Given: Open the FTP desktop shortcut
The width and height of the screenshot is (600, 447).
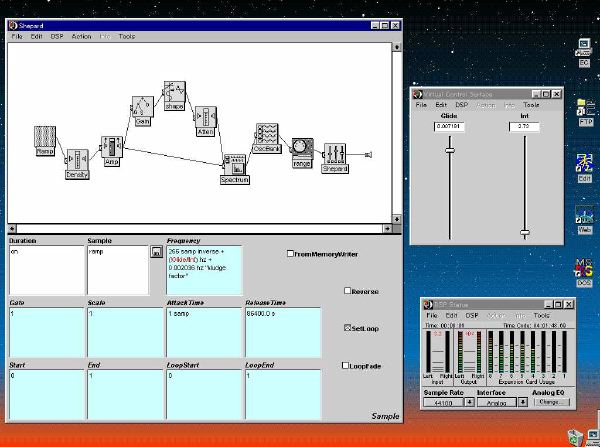Looking at the screenshot, I should coord(585,112).
